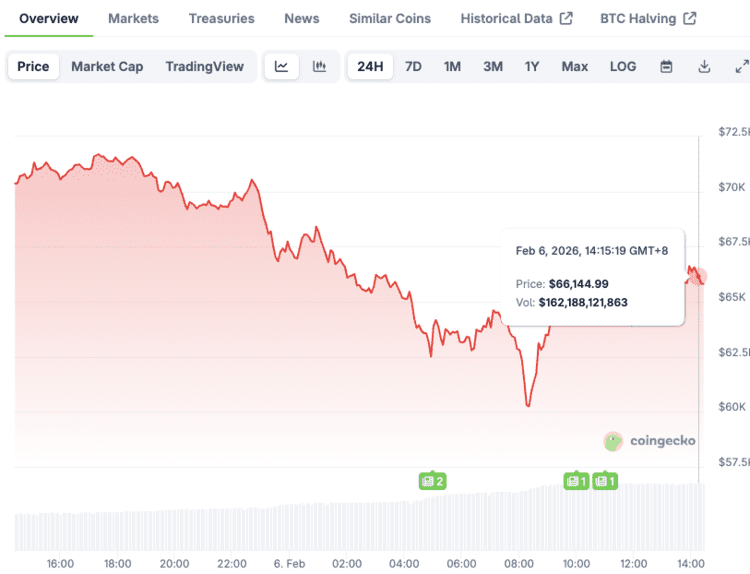Open the Treasuries tab
This screenshot has width=750, height=574.
coord(221,18)
